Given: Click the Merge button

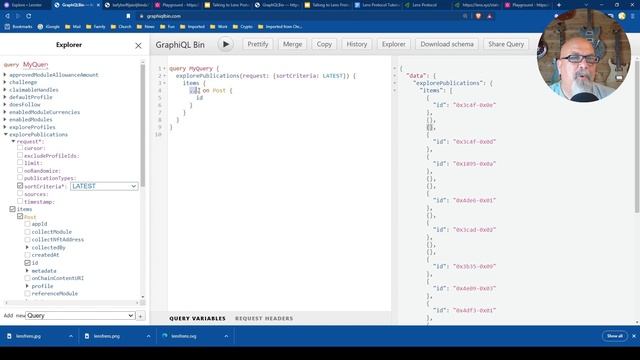Looking at the screenshot, I should click(x=293, y=44).
